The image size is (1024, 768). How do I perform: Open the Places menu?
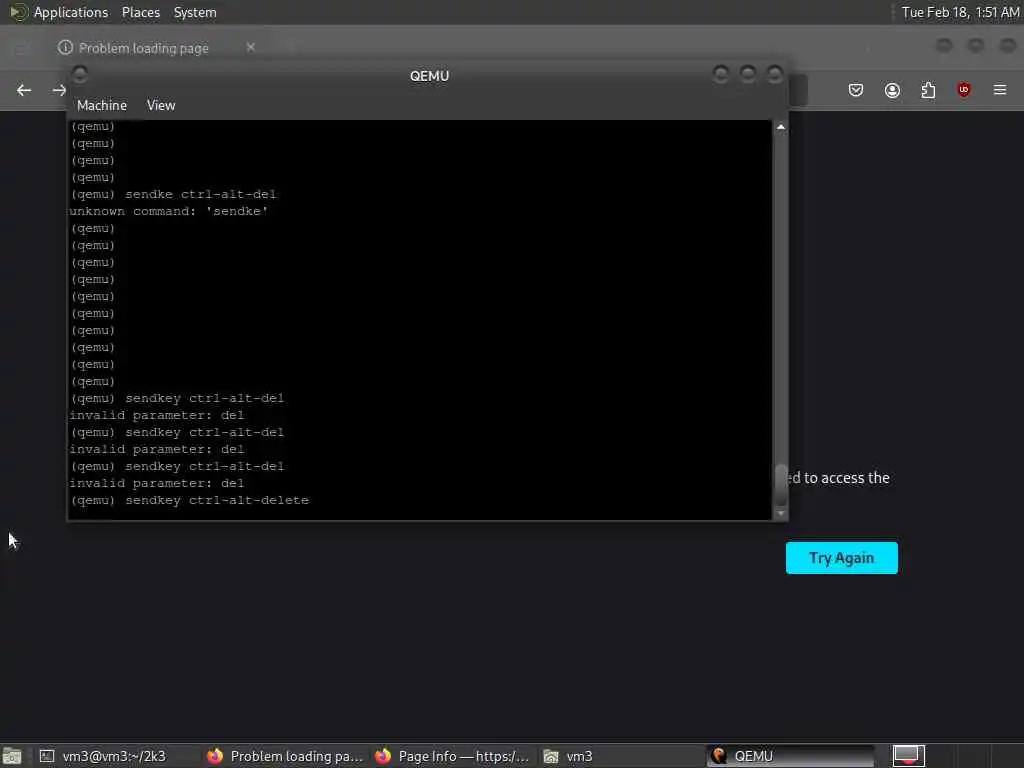[140, 12]
